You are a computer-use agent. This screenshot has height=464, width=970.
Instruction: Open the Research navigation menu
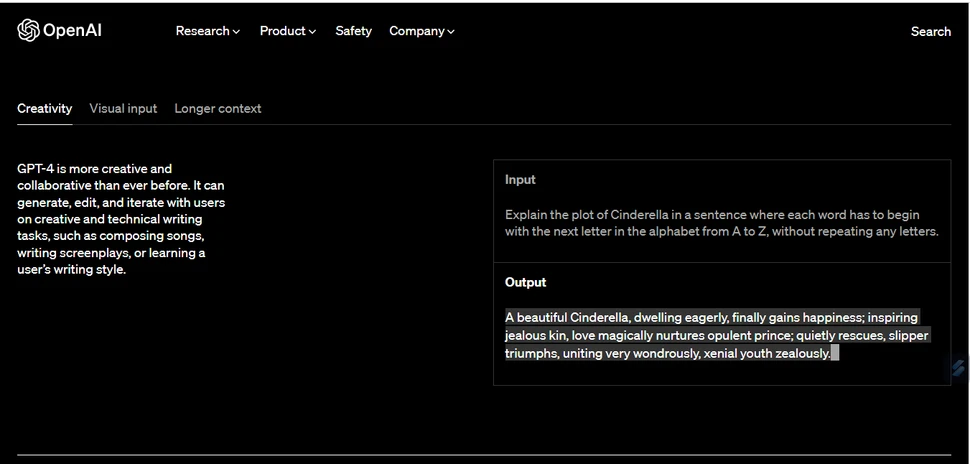[x=202, y=31]
